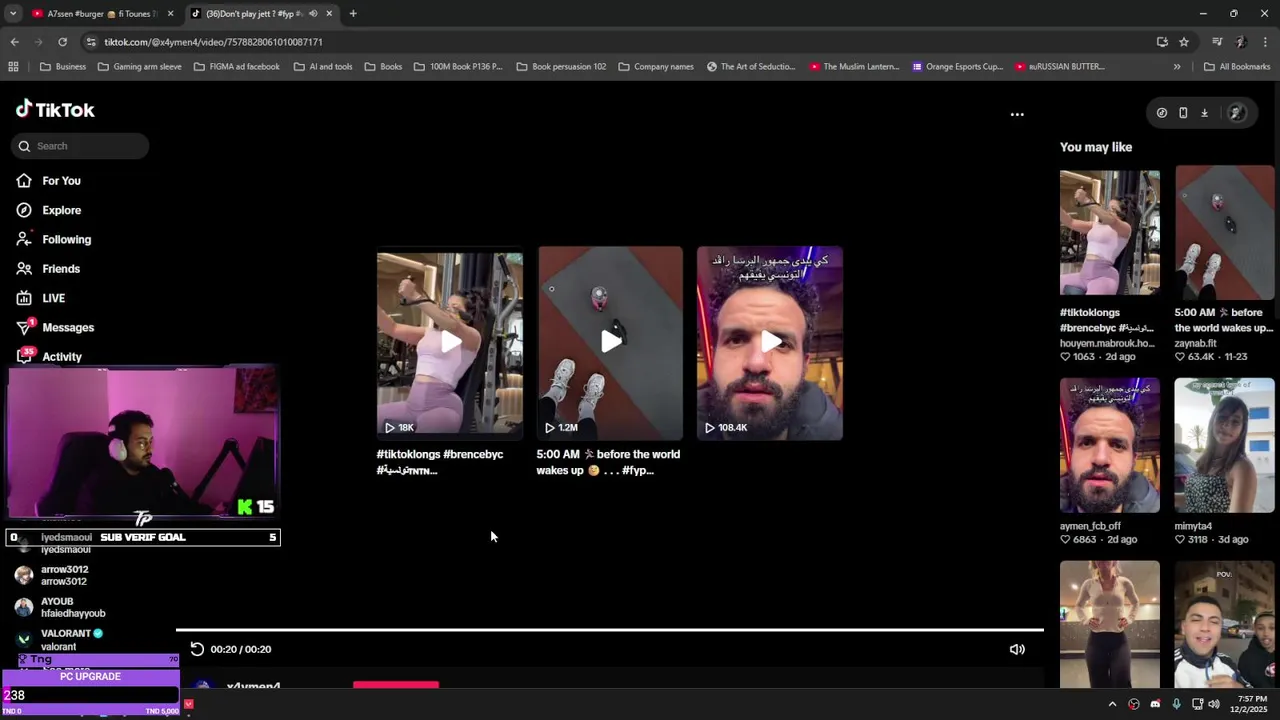Open the Books bookmark folder

click(x=383, y=67)
